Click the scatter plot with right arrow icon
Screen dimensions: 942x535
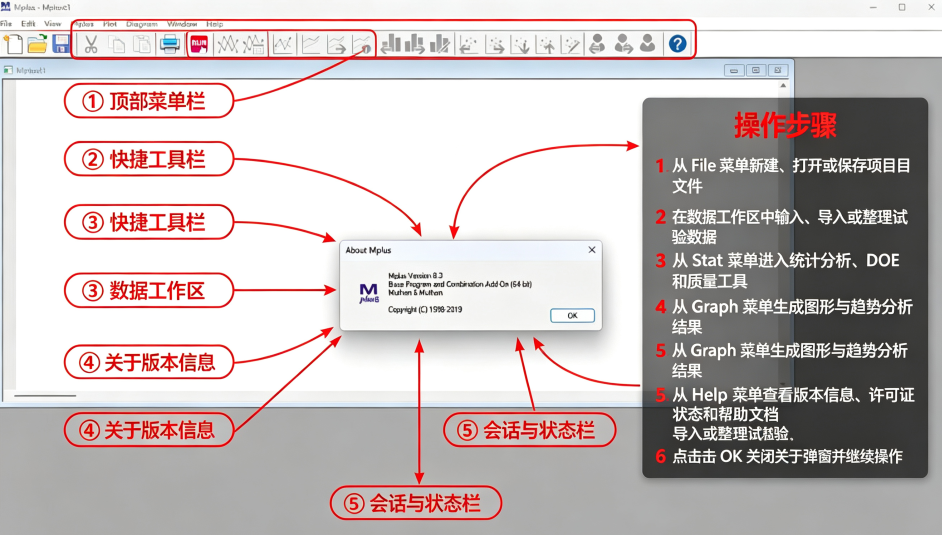[495, 44]
